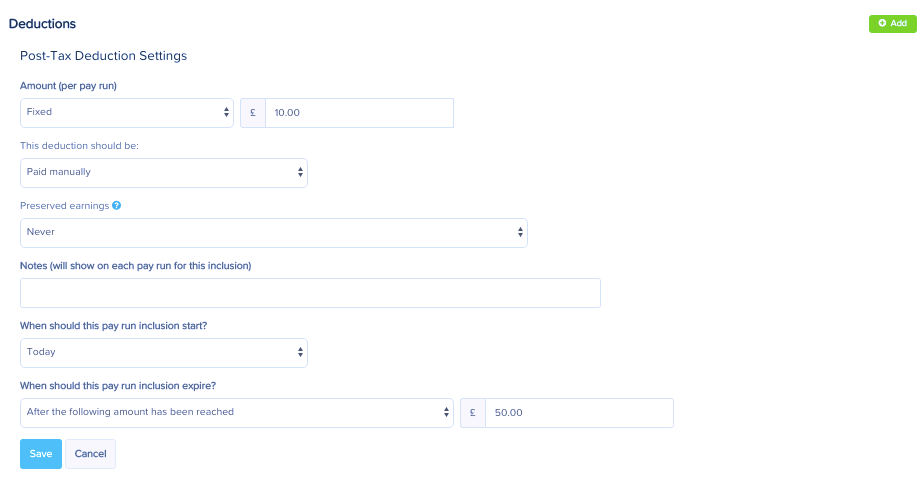924x478 pixels.
Task: Open the Paid manually dropdown
Action: [164, 173]
